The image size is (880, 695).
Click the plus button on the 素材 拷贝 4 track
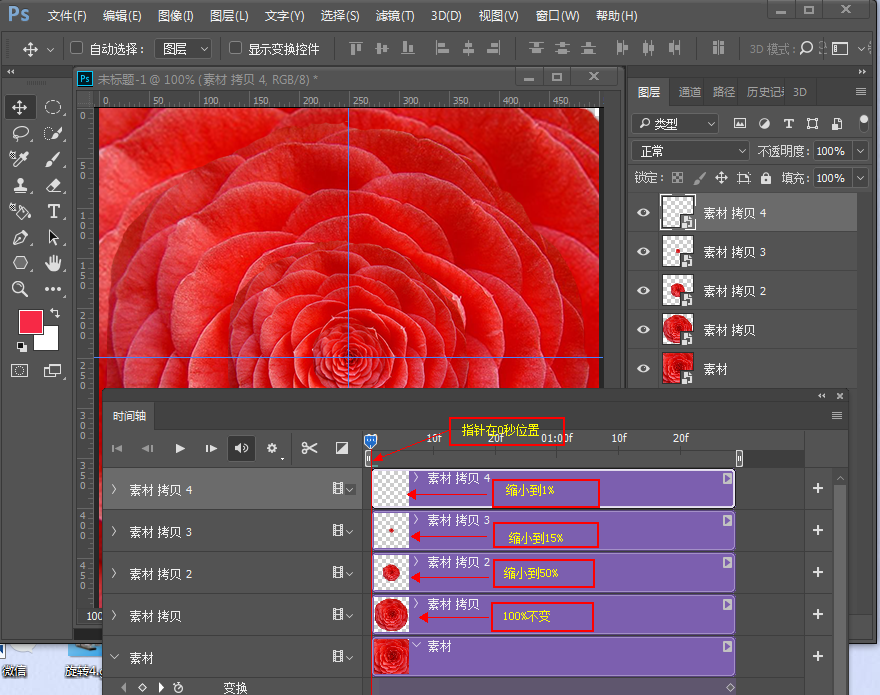[818, 489]
